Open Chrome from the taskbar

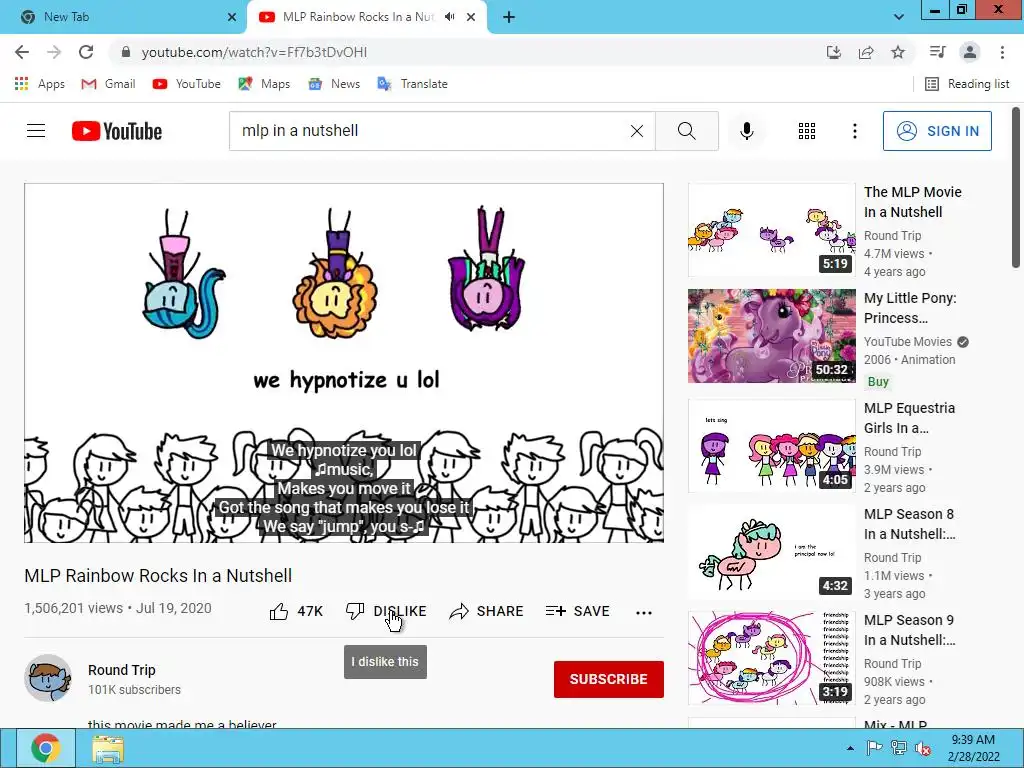[x=45, y=748]
